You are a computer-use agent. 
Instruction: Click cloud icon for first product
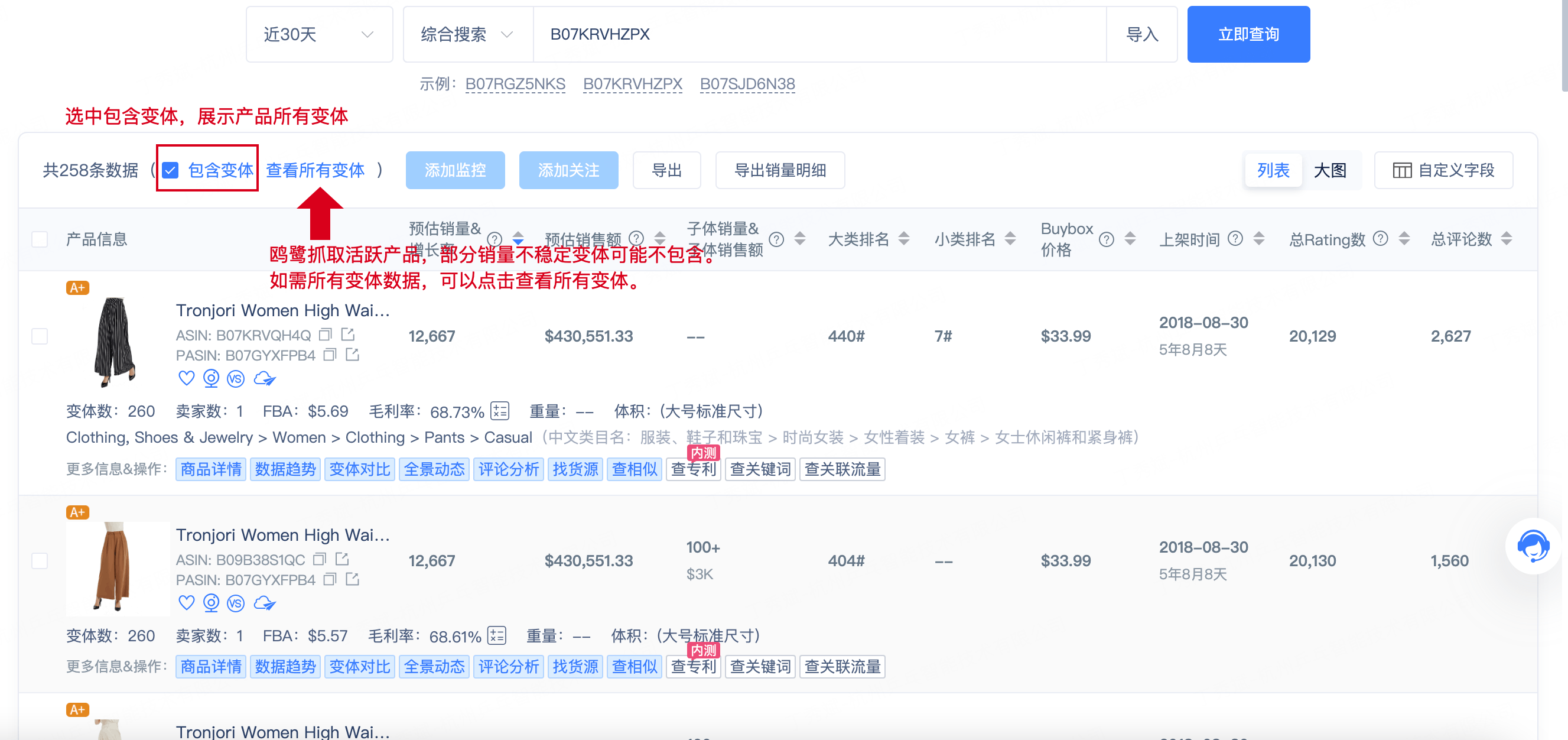tap(264, 379)
